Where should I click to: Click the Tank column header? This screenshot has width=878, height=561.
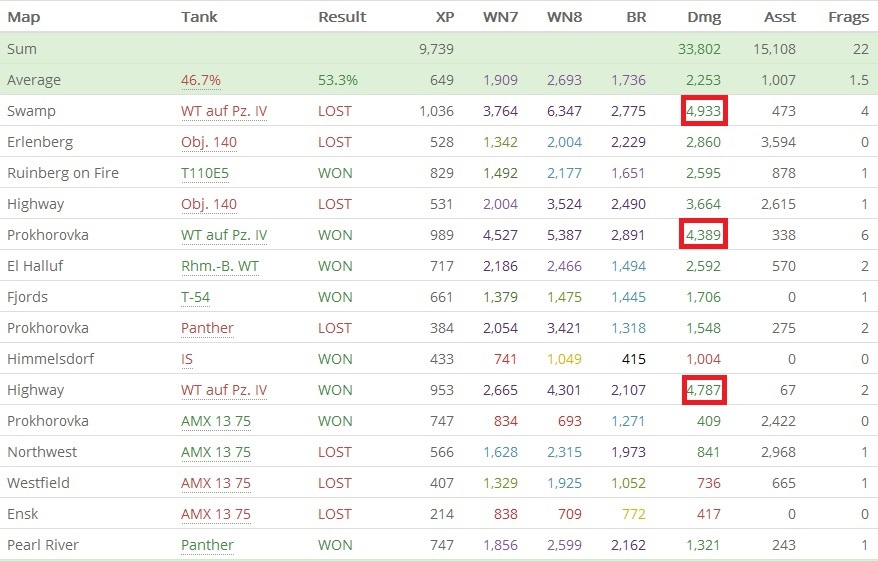tap(198, 17)
